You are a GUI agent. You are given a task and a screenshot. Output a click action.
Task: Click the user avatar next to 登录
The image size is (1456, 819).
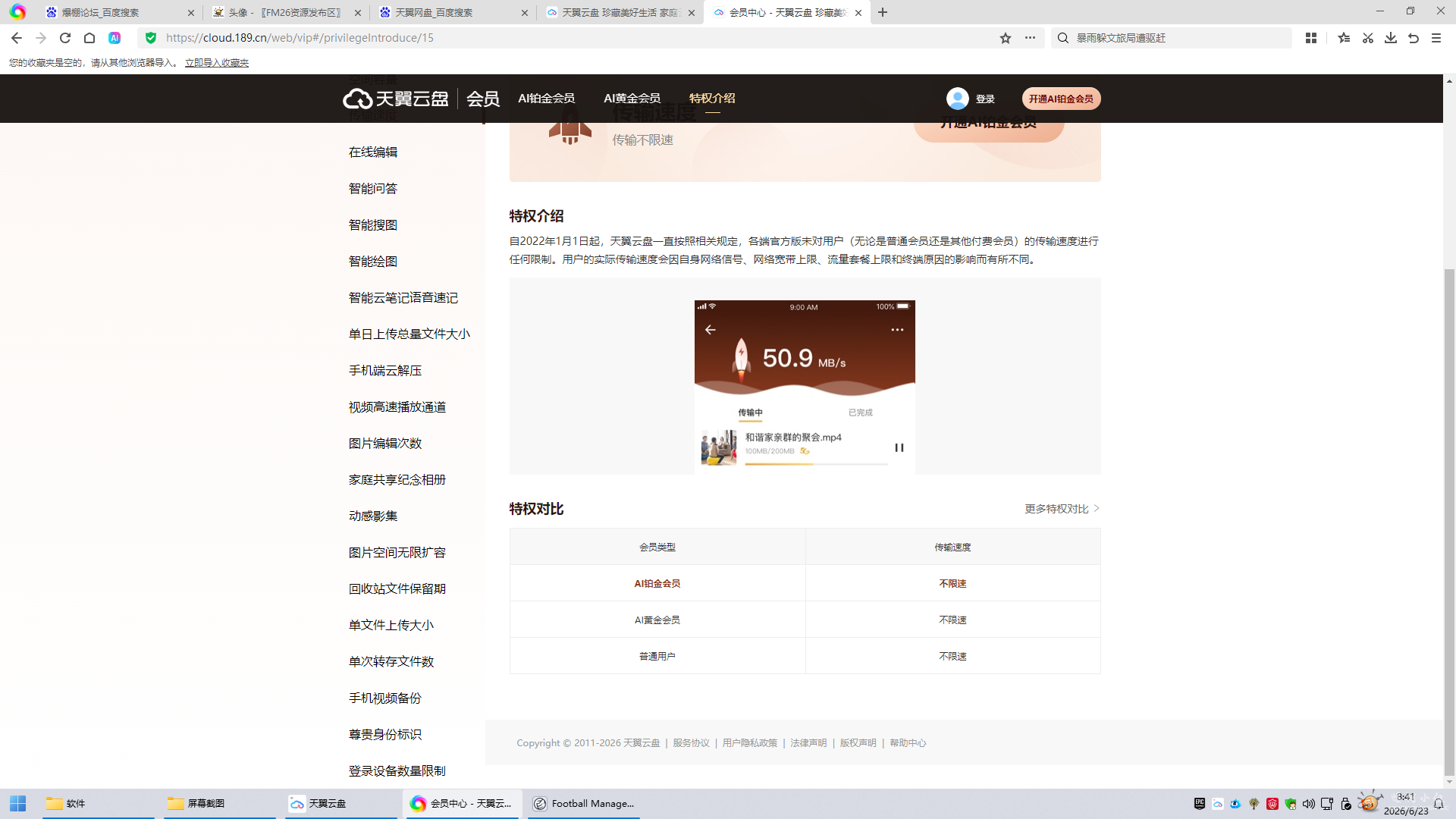[x=958, y=99]
